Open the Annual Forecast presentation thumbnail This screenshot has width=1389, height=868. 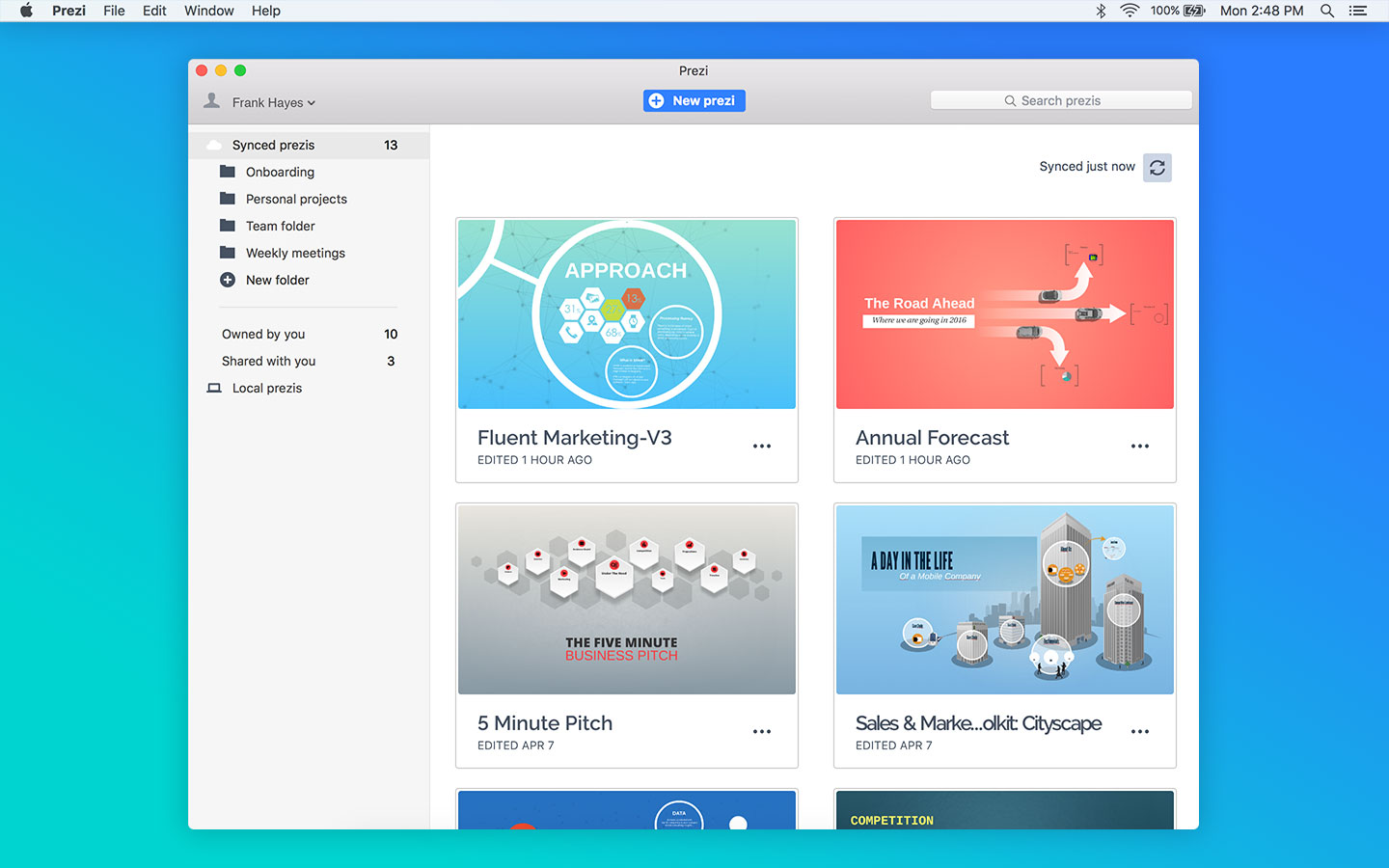point(1004,313)
